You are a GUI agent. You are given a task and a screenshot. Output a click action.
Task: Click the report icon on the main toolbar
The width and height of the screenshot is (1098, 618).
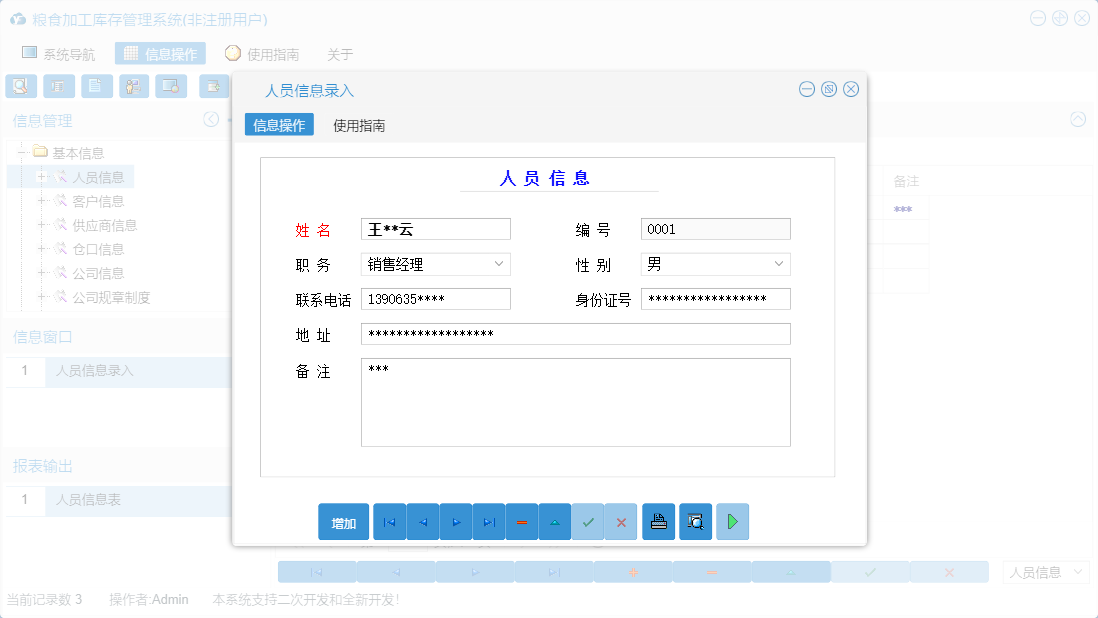[59, 86]
